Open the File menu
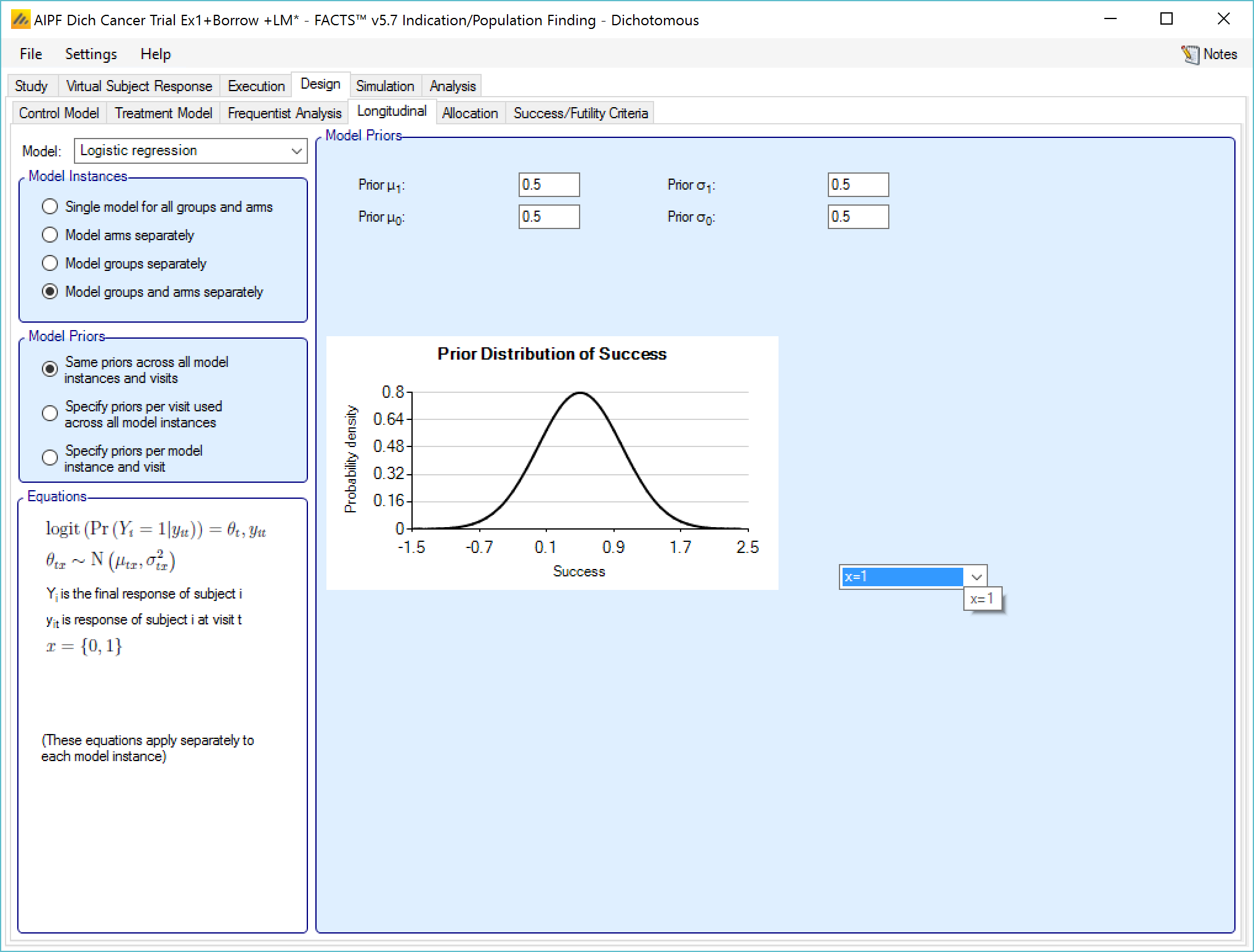 click(x=31, y=54)
